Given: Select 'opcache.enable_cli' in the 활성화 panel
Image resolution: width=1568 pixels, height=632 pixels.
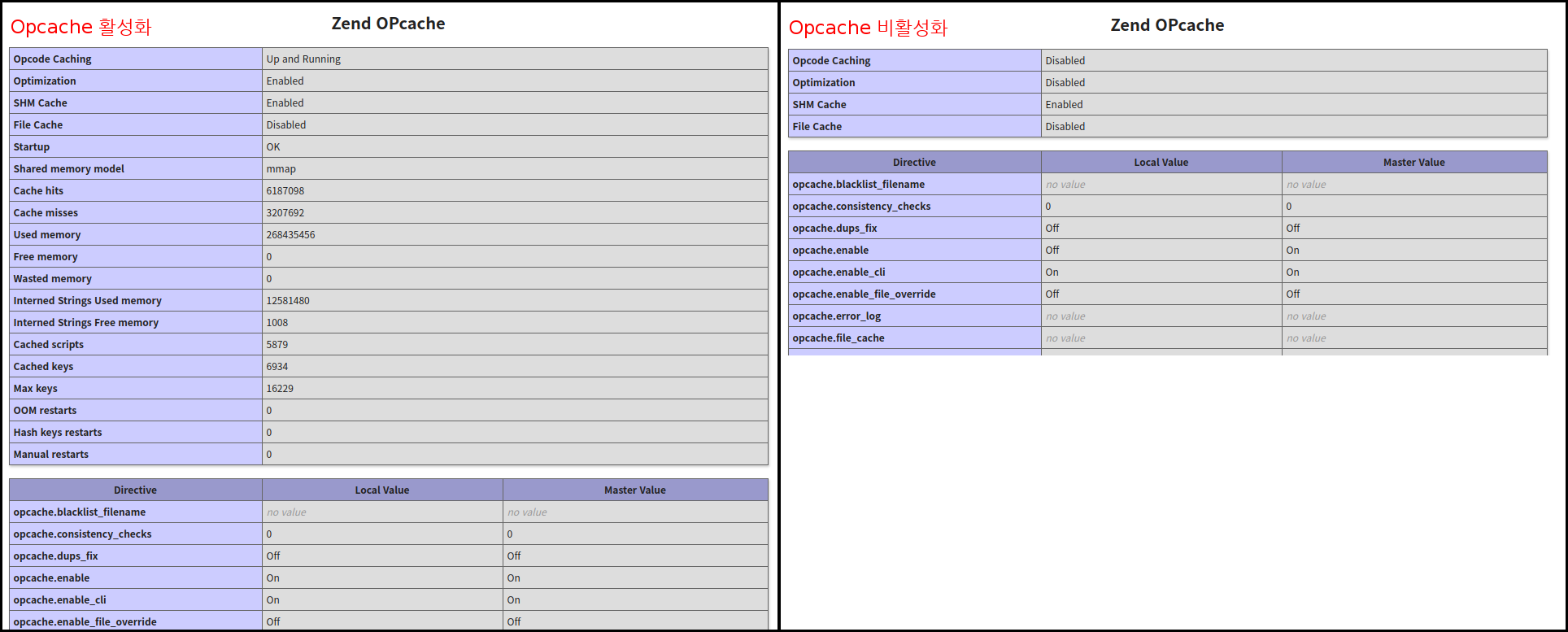Looking at the screenshot, I should pyautogui.click(x=60, y=599).
